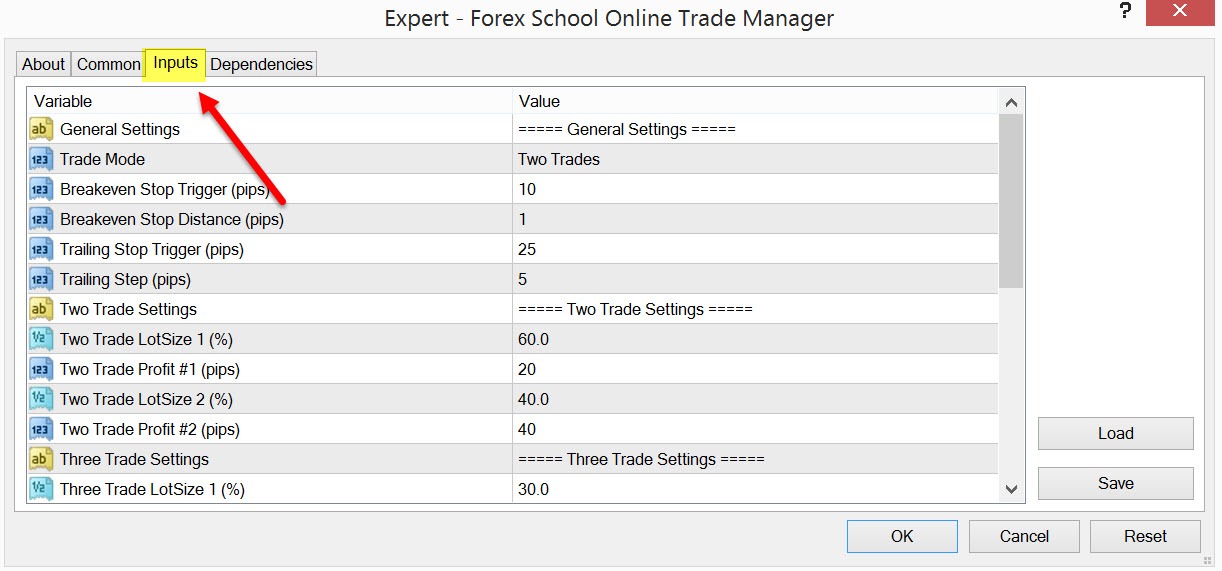The width and height of the screenshot is (1222, 571).
Task: Click the Trailing Stop Trigger row icon
Action: [x=41, y=249]
